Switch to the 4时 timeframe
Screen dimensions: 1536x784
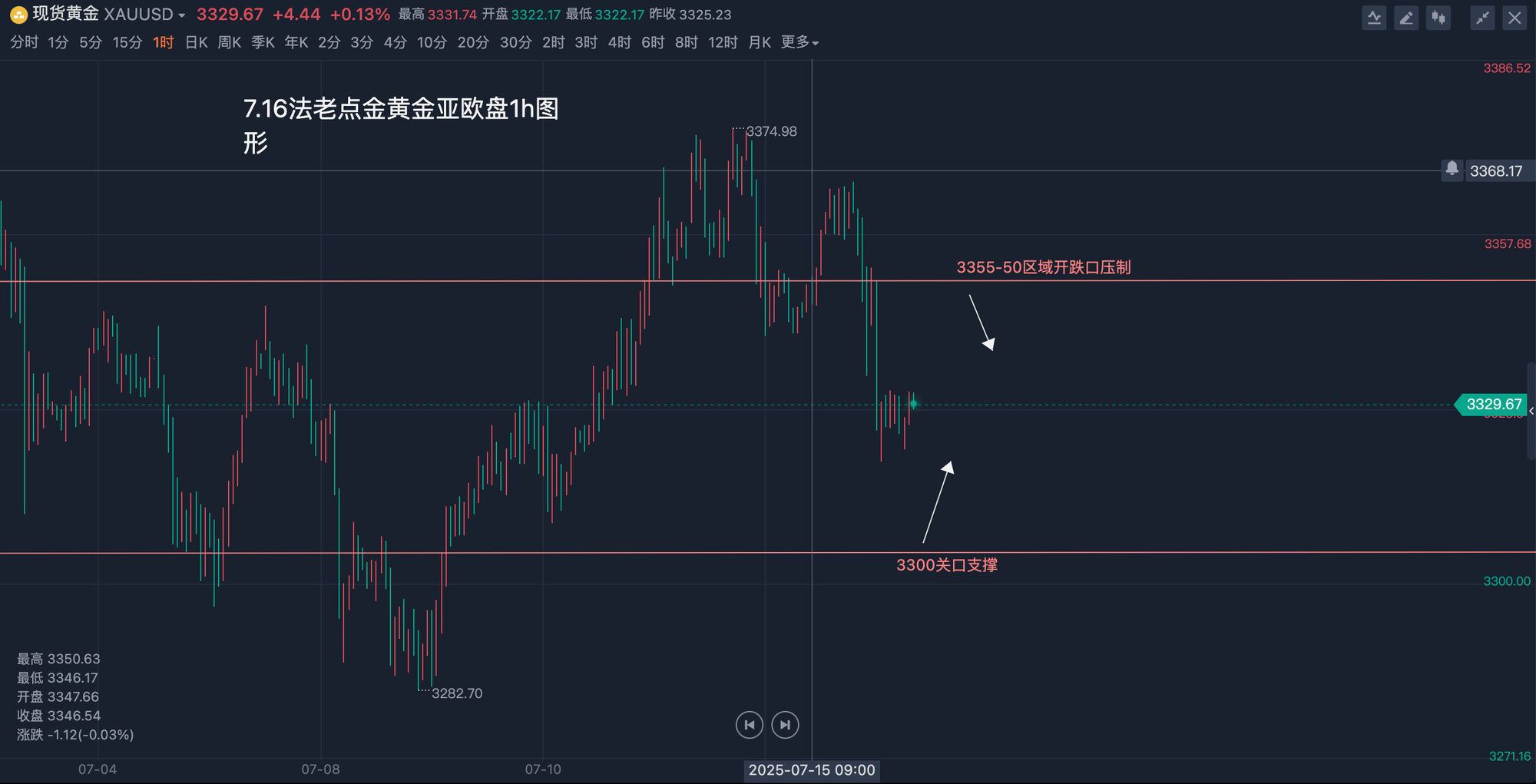(x=619, y=42)
